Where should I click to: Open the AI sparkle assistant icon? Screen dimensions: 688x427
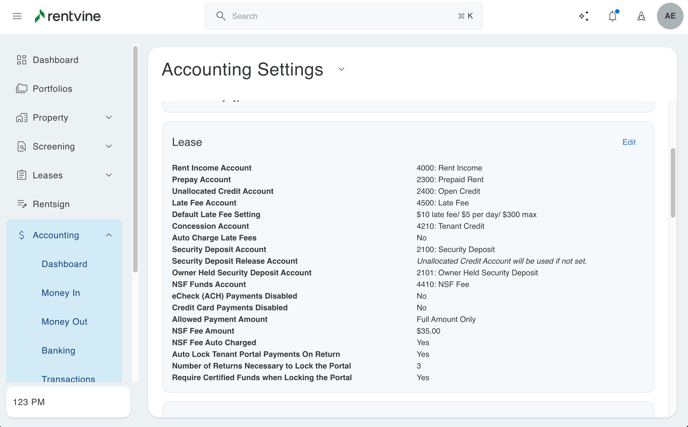pos(584,16)
